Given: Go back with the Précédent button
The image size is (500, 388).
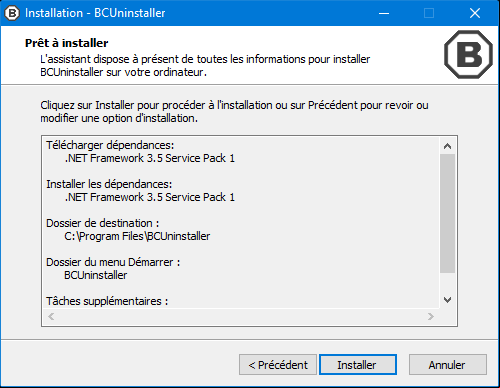Looking at the screenshot, I should (x=278, y=365).
